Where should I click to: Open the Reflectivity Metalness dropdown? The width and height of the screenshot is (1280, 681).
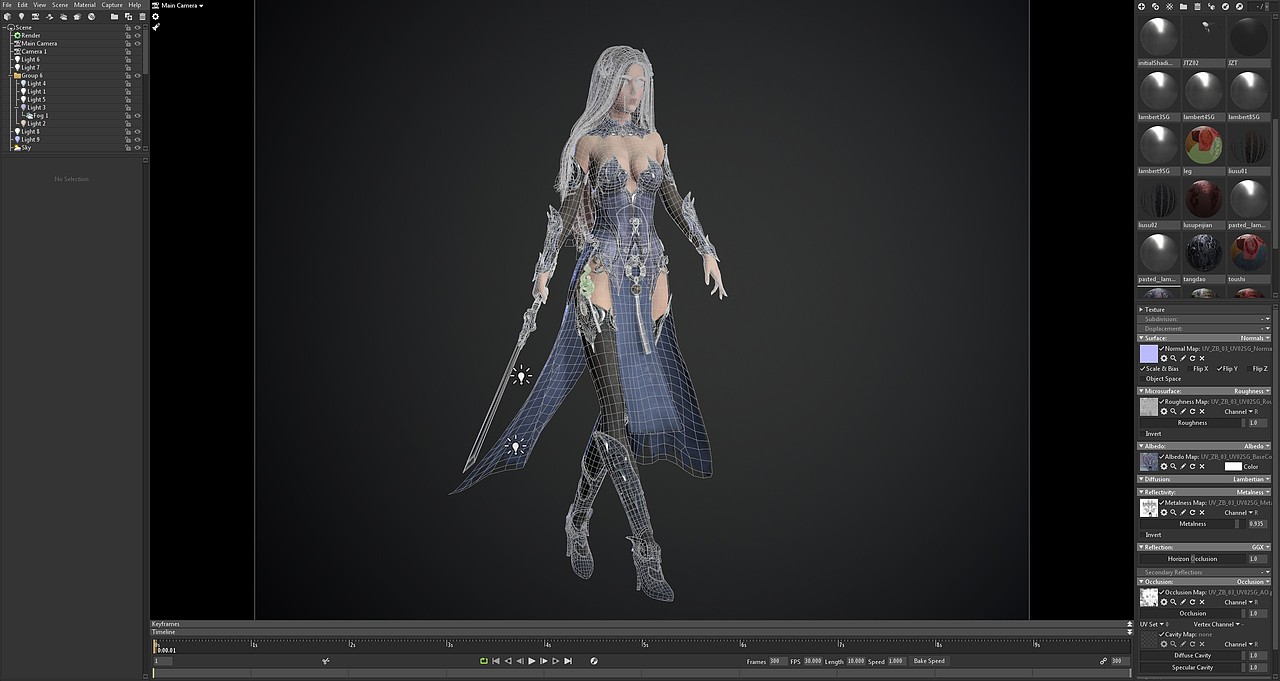1252,492
